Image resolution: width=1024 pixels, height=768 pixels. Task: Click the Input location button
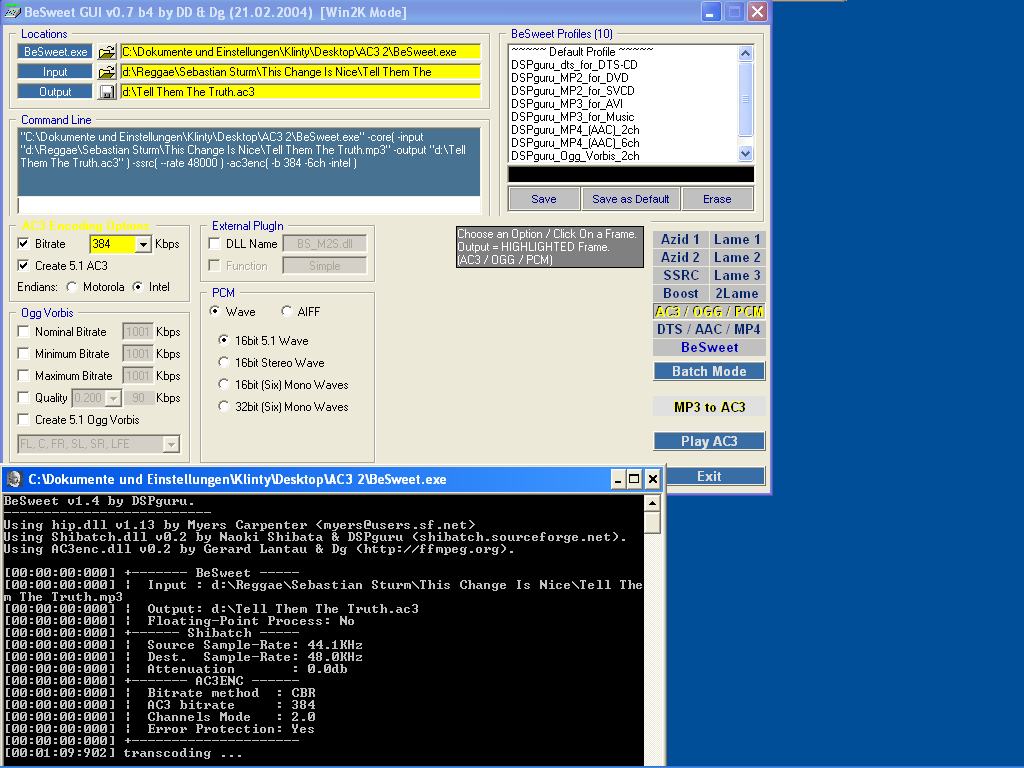click(56, 72)
